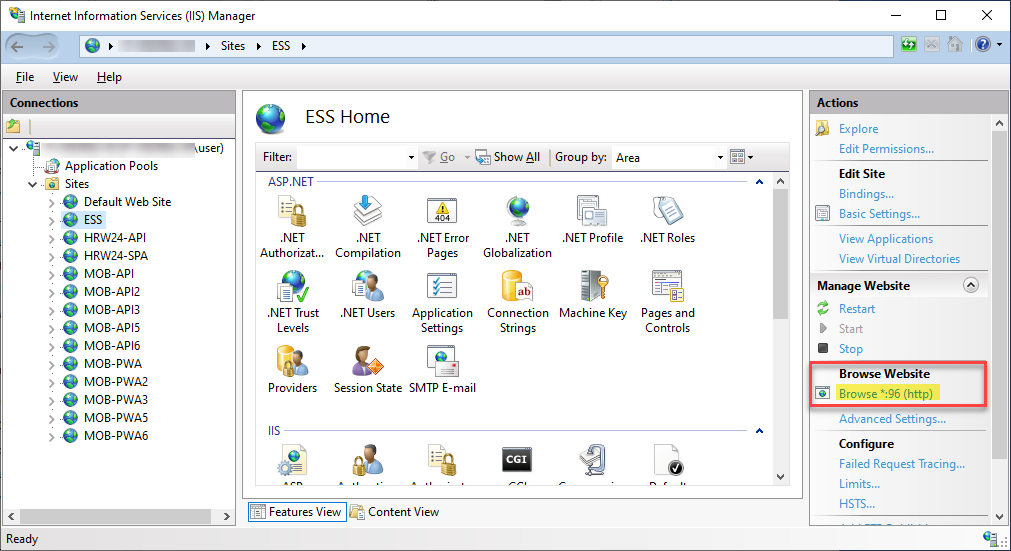Image resolution: width=1011 pixels, height=551 pixels.
Task: Expand the ESS site node
Action: click(x=52, y=220)
